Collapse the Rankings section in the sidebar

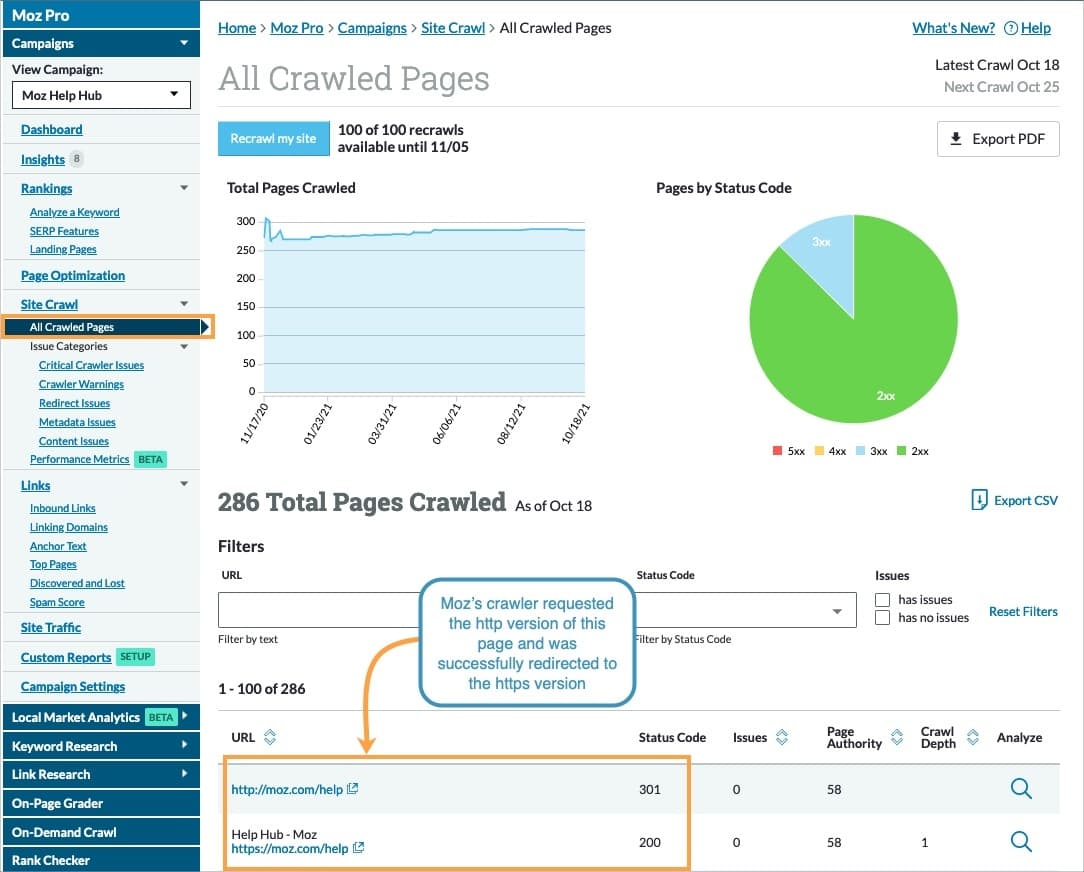(182, 188)
